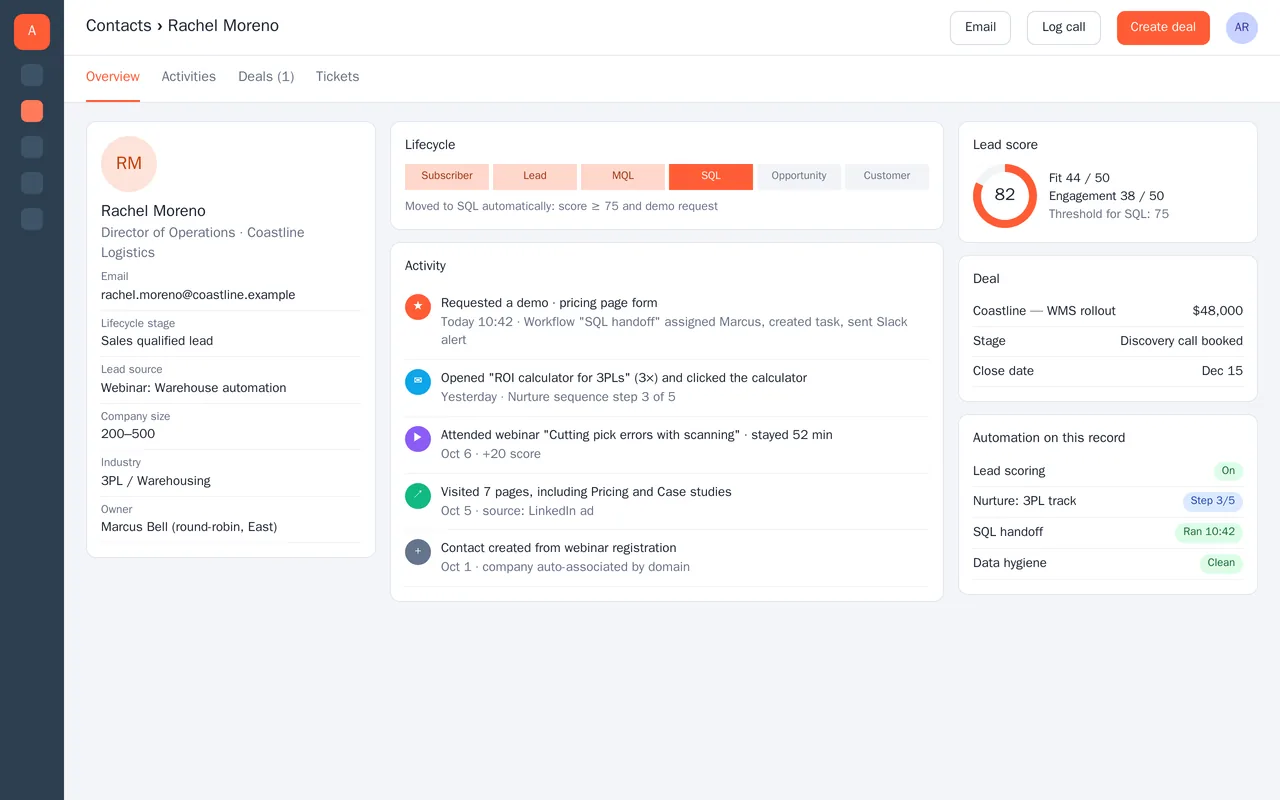
Task: Select the Lead lifecycle stage
Action: tap(535, 177)
